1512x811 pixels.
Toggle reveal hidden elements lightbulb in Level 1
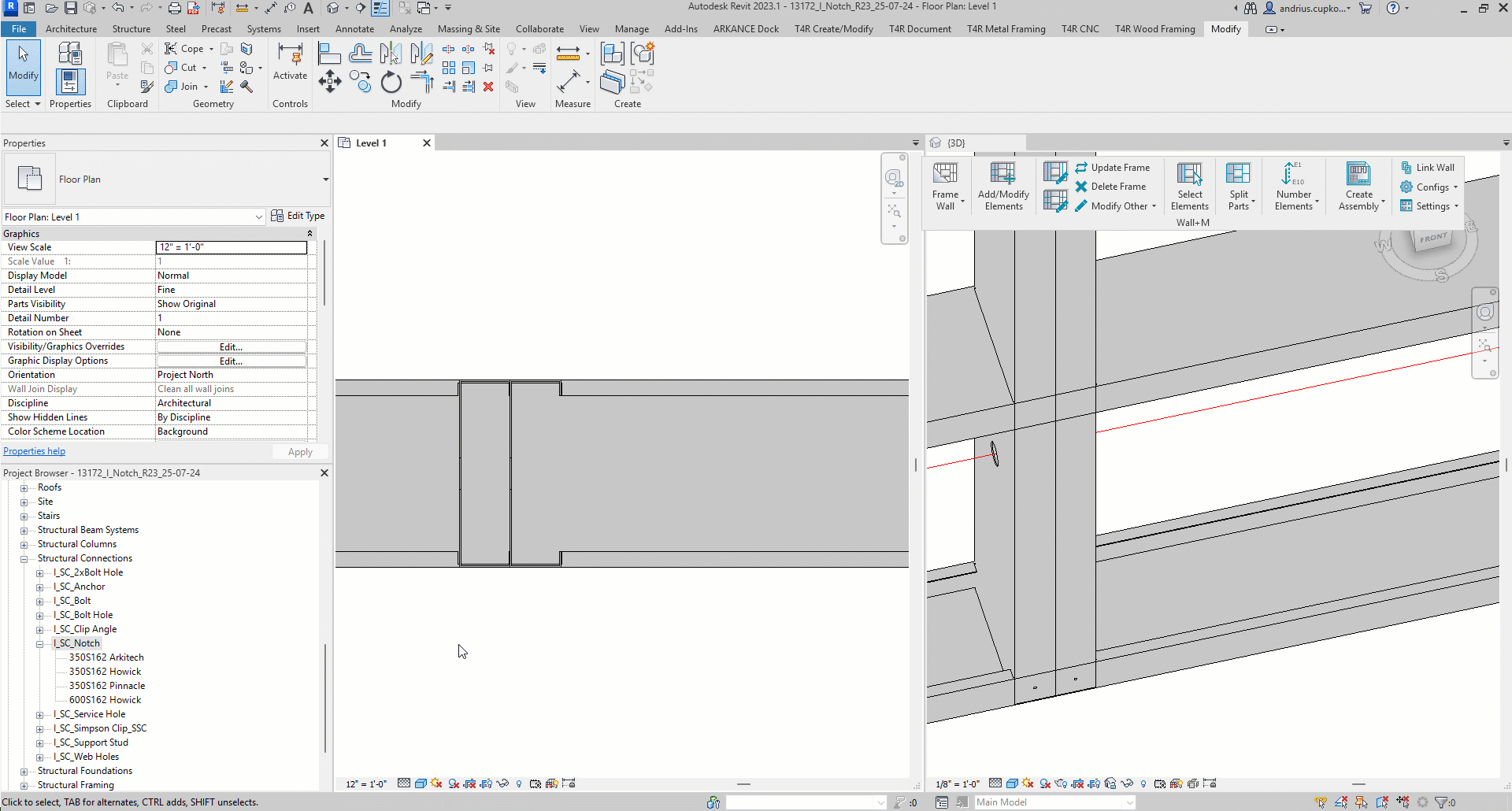coord(518,783)
